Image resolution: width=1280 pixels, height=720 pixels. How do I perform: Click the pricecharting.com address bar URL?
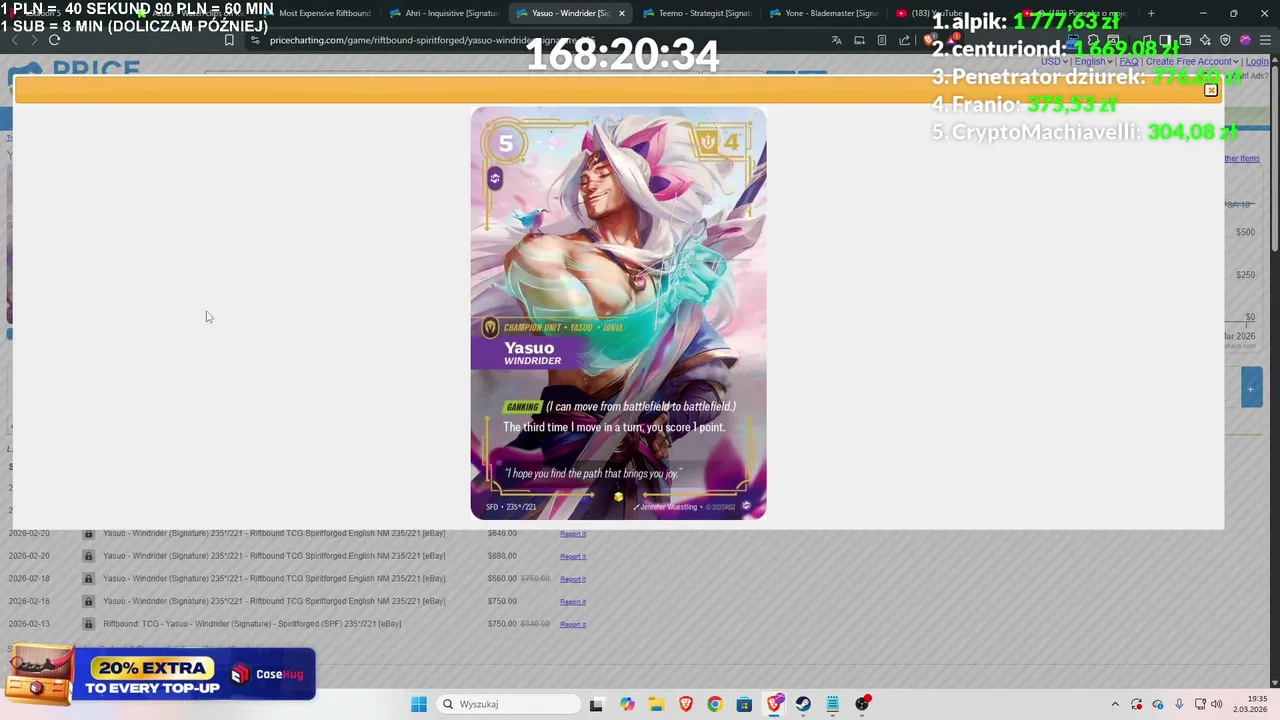point(430,40)
